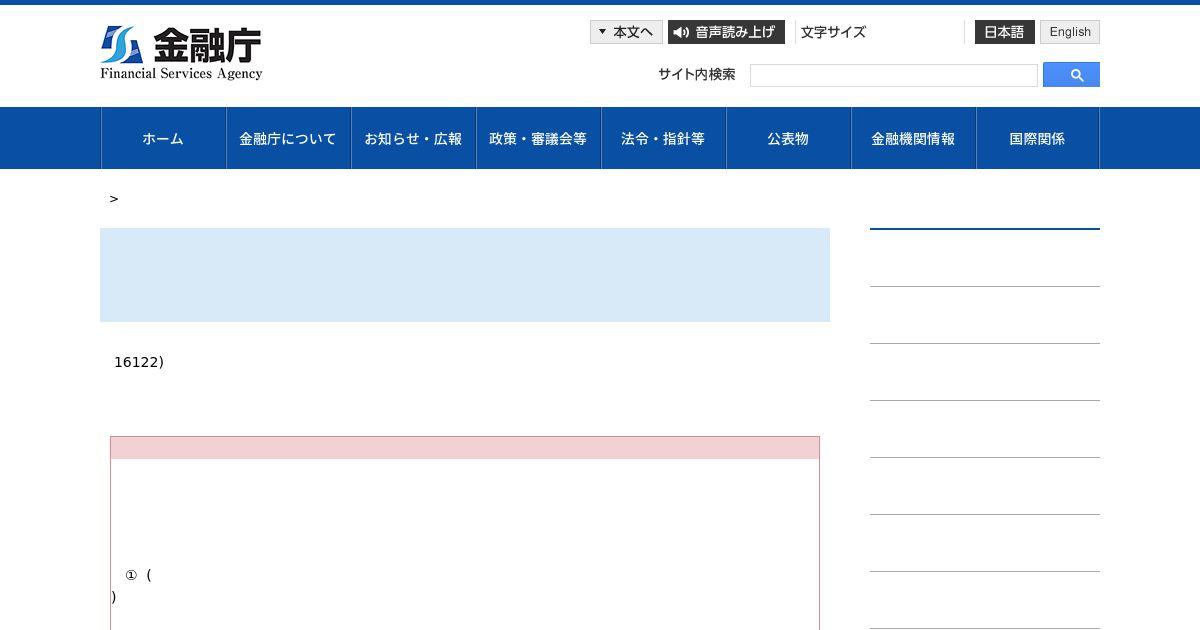Open the お知らせ・広報 menu
The image size is (1200, 630).
[x=413, y=138]
